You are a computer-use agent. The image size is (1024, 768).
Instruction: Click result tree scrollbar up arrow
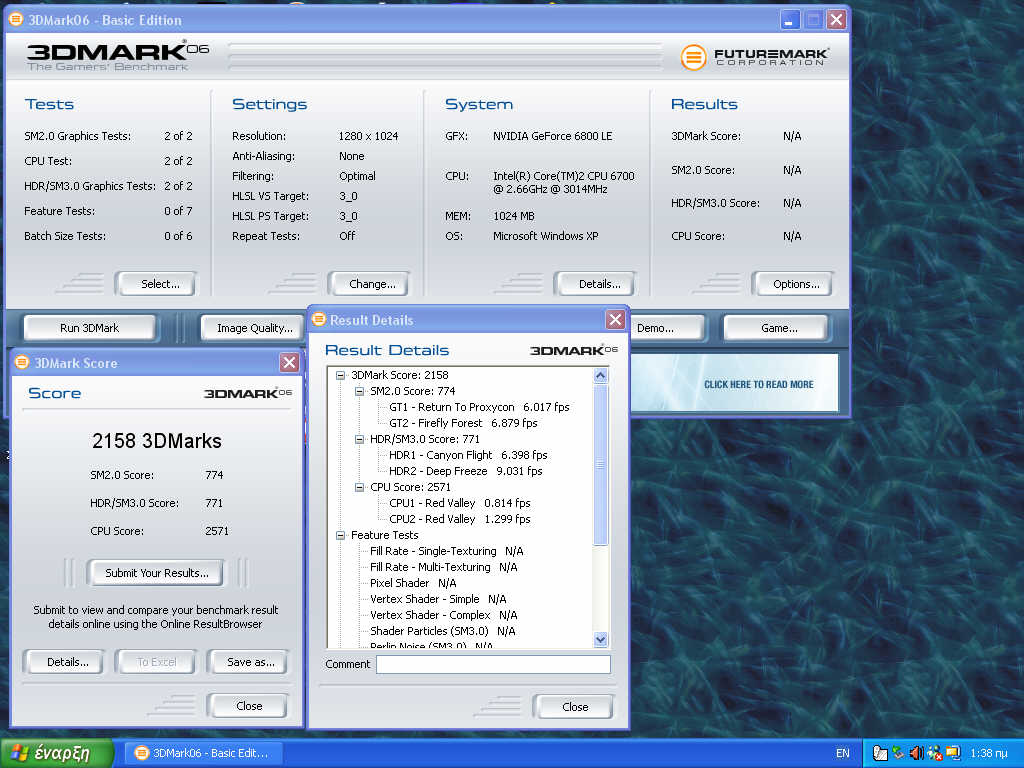click(601, 376)
